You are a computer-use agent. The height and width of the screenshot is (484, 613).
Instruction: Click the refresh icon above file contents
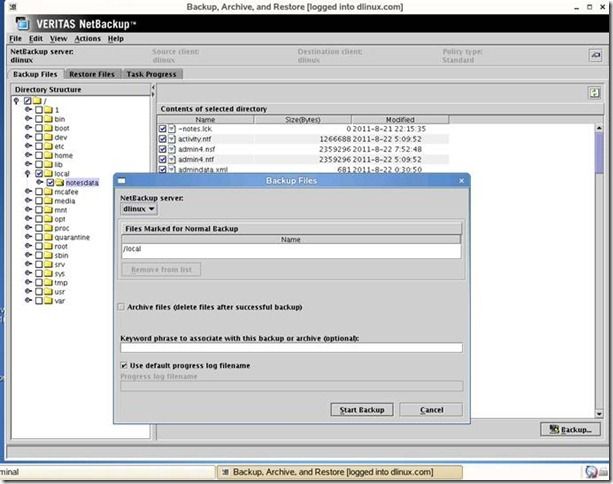[594, 93]
